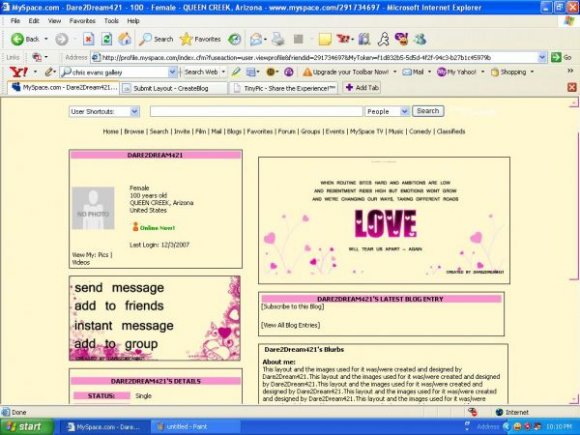Click the purple round icon on Yahoo toolbar

point(289,72)
